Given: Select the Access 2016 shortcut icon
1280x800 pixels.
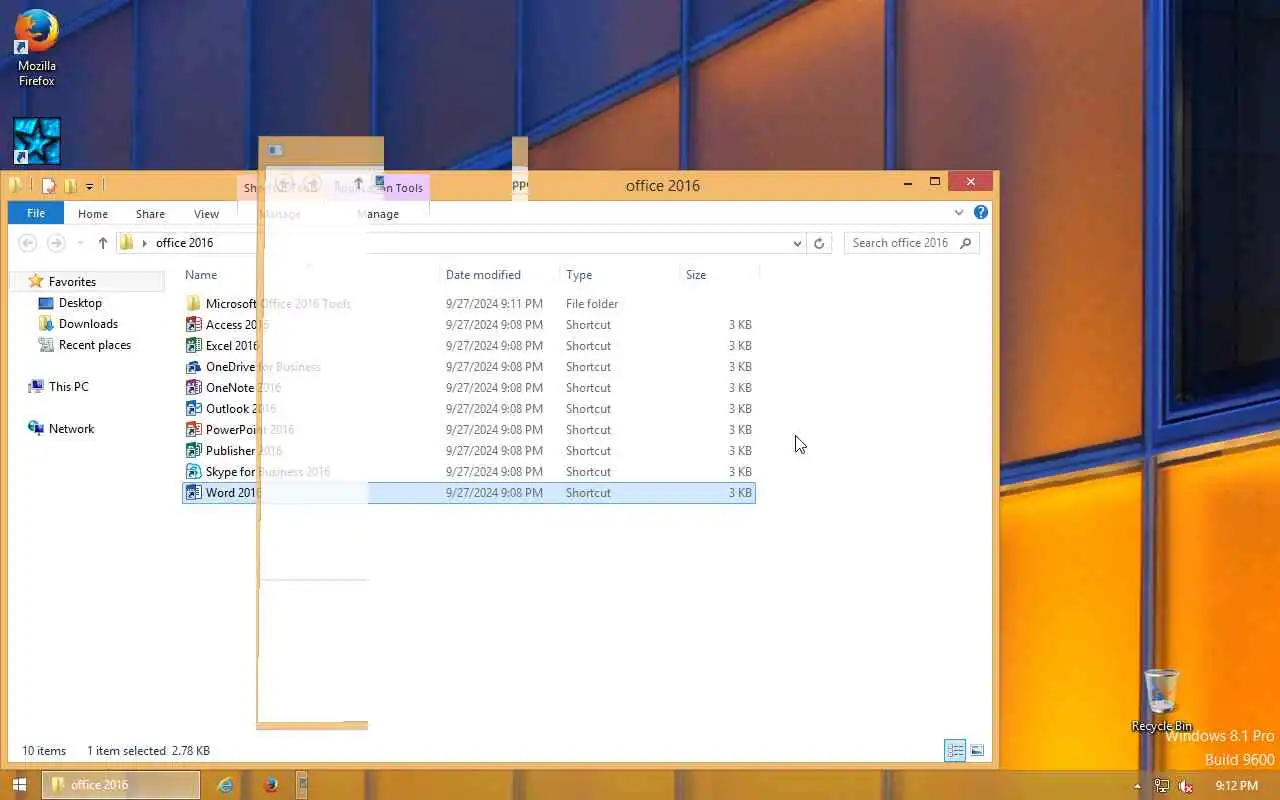Looking at the screenshot, I should click(x=194, y=325).
